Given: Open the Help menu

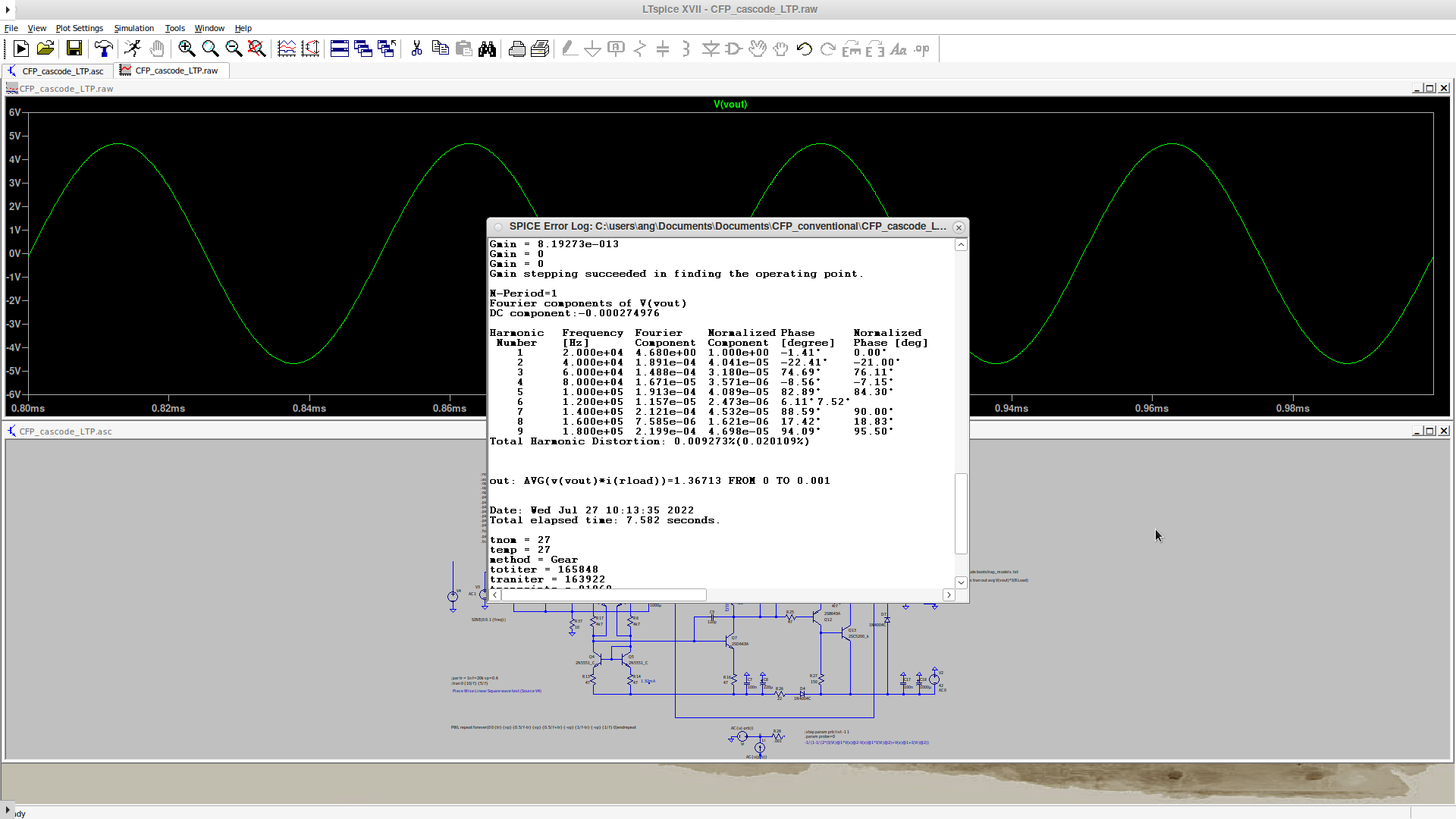Looking at the screenshot, I should point(243,28).
